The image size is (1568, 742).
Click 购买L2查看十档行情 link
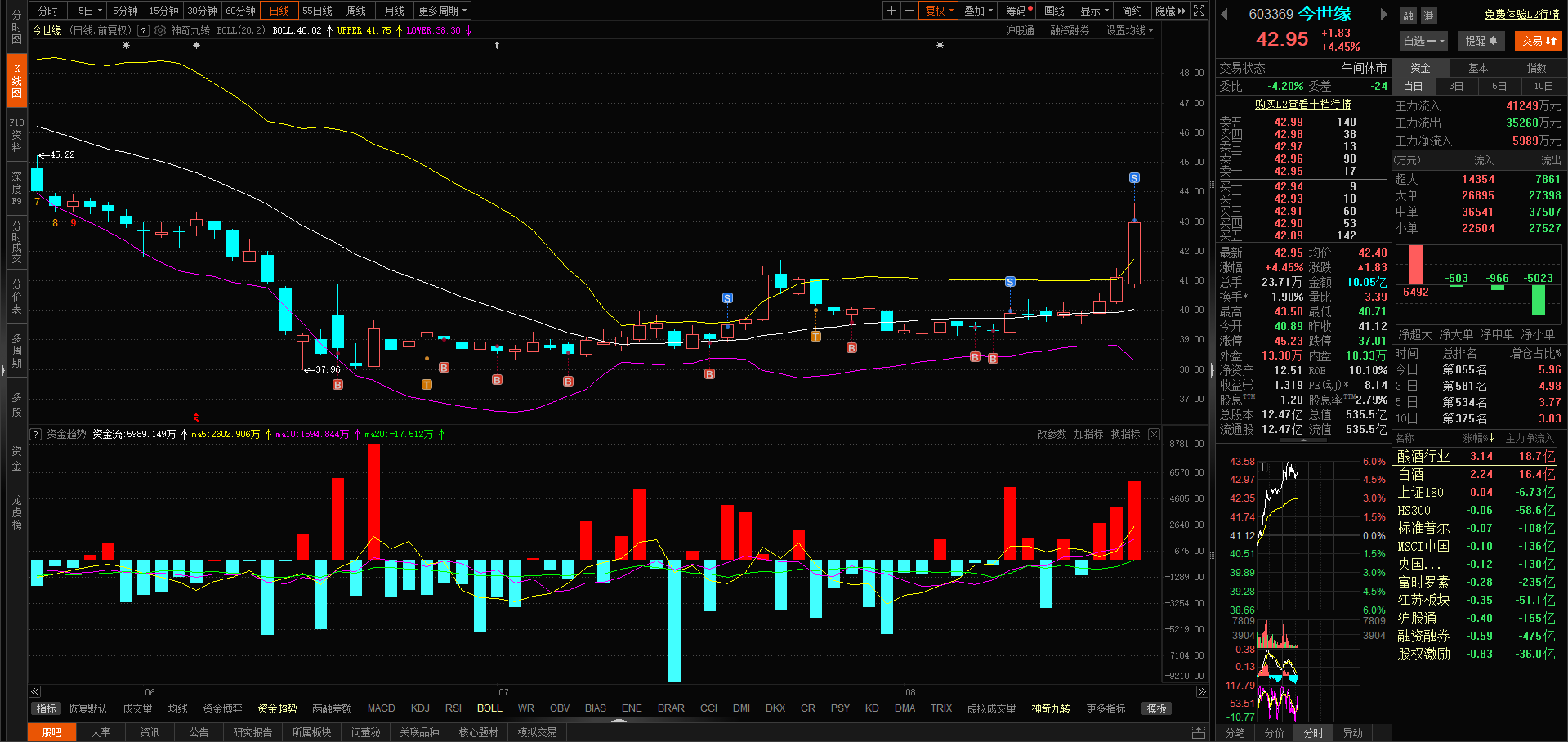pos(1302,104)
